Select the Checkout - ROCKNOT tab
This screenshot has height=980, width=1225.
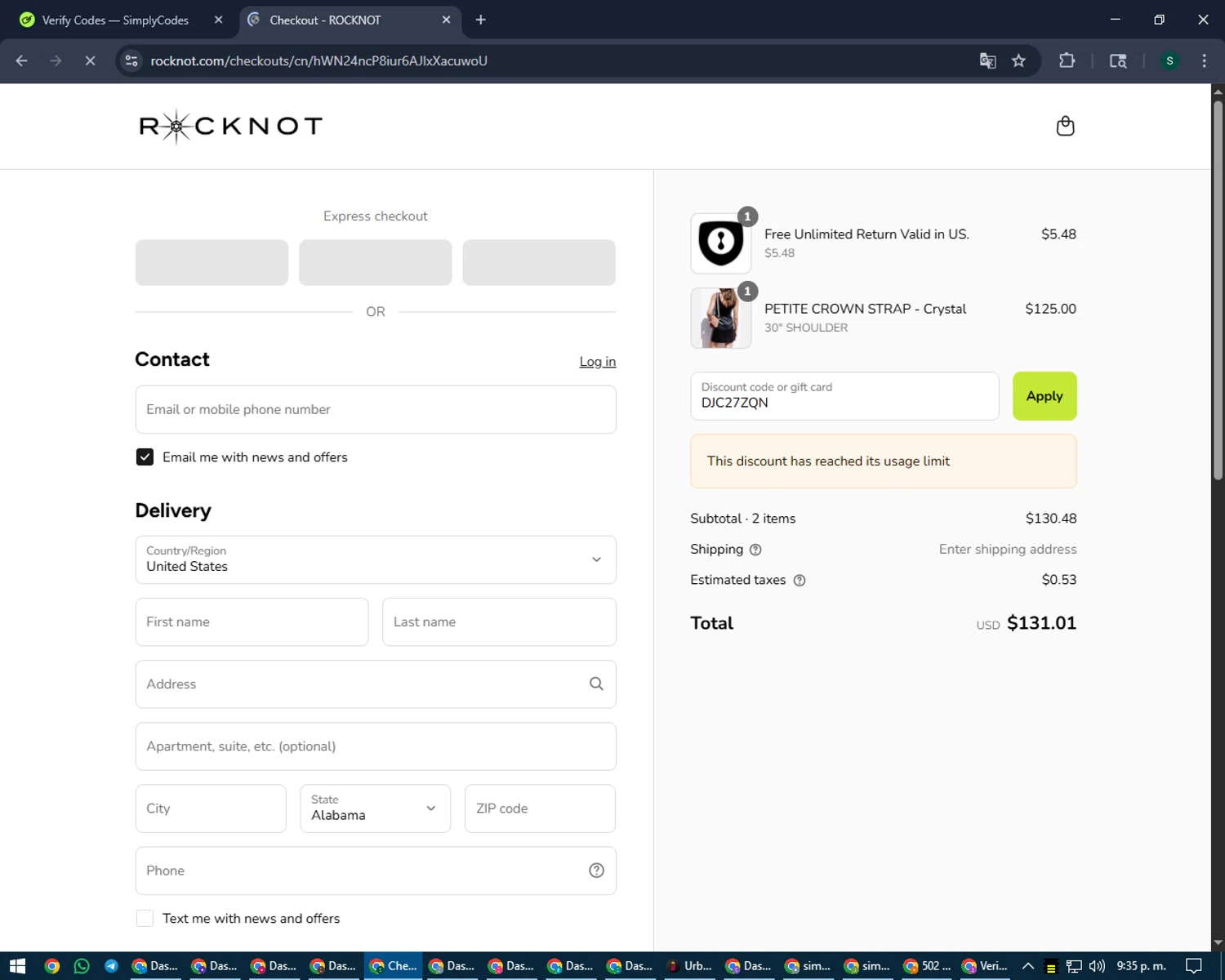click(351, 20)
